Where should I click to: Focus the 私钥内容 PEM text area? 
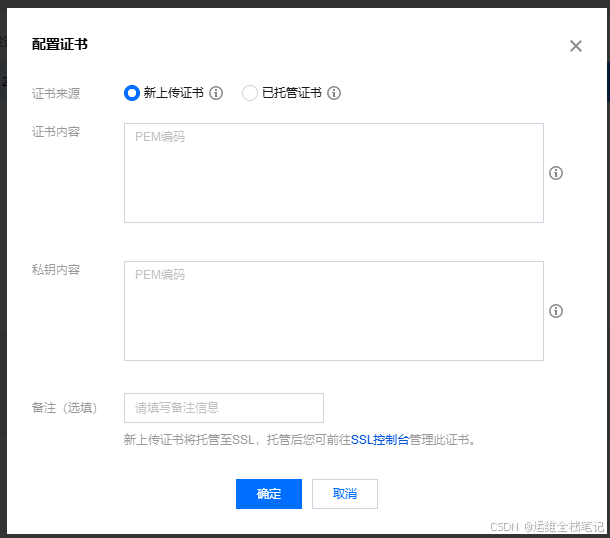coord(334,311)
